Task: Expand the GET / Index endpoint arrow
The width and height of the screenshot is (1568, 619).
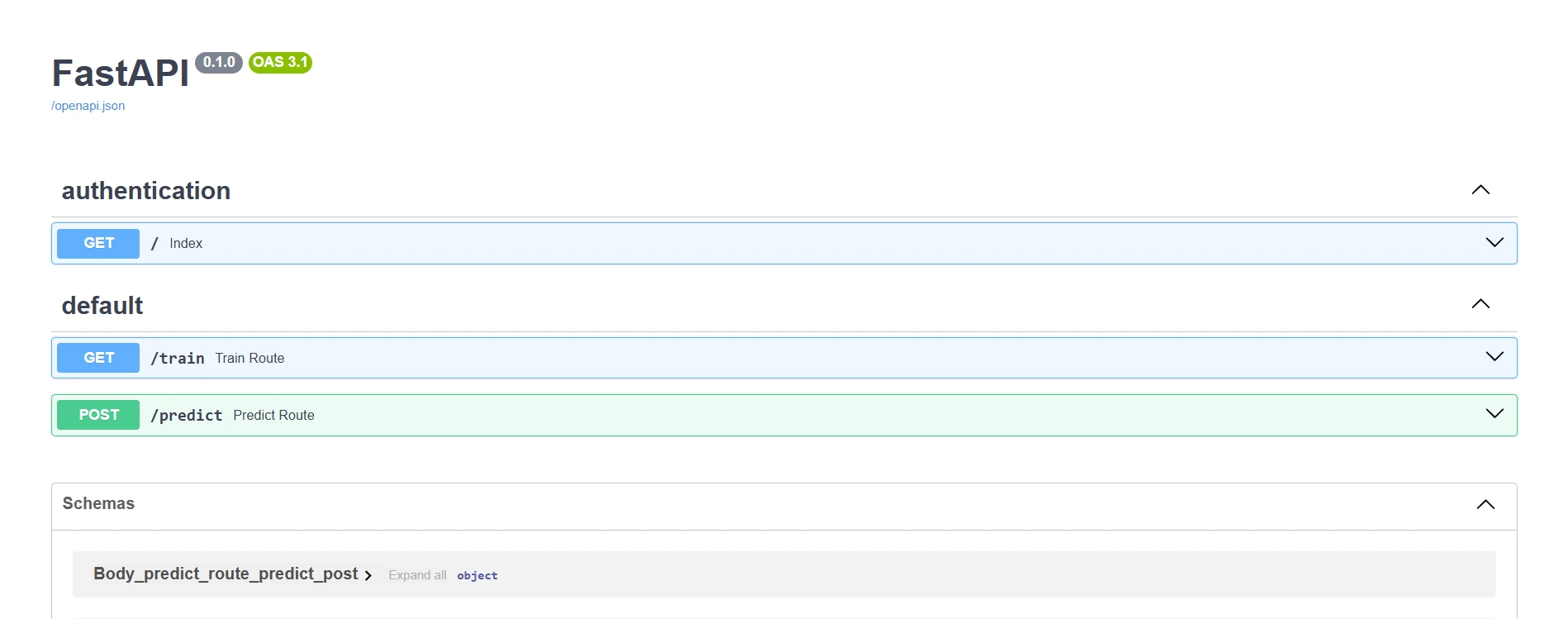Action: (1494, 242)
